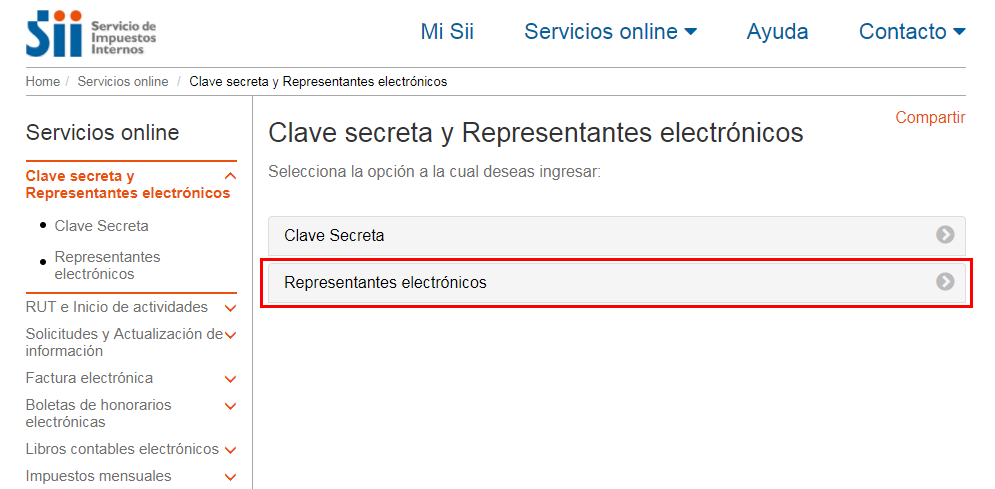
Task: Select the Representantes electrónicos option row
Action: [617, 282]
